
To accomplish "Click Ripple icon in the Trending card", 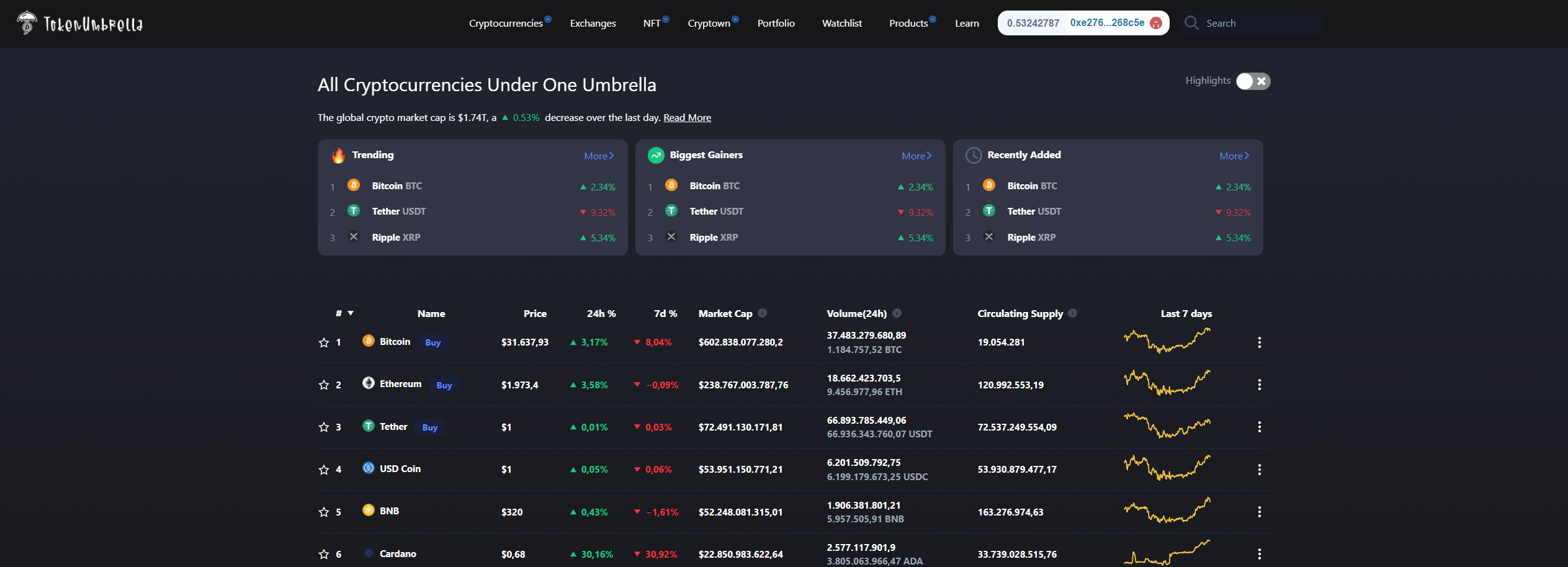I will (354, 236).
